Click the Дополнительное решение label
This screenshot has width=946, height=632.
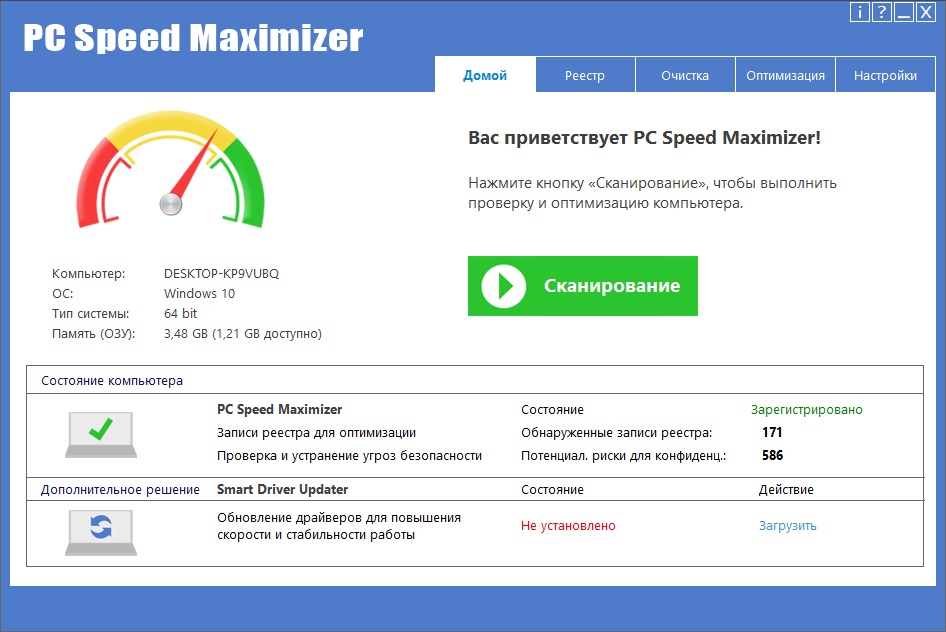coord(120,490)
